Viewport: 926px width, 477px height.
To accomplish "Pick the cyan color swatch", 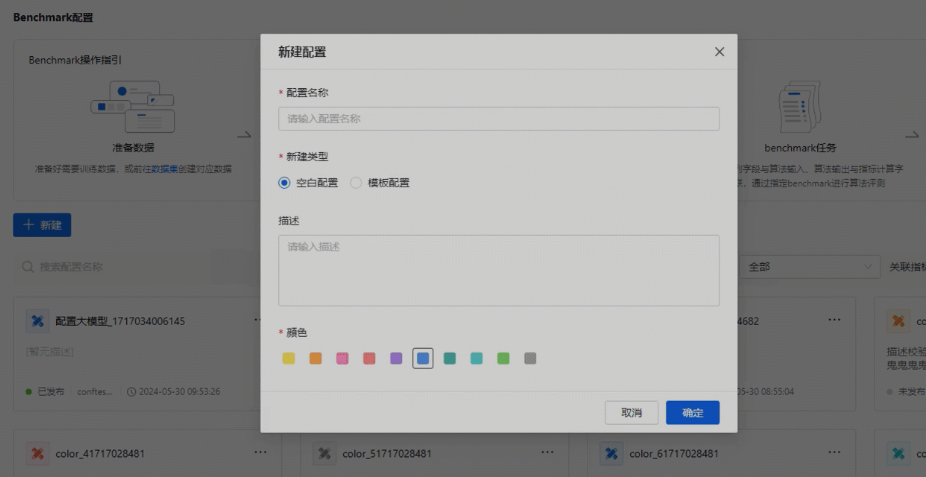I will pyautogui.click(x=477, y=358).
